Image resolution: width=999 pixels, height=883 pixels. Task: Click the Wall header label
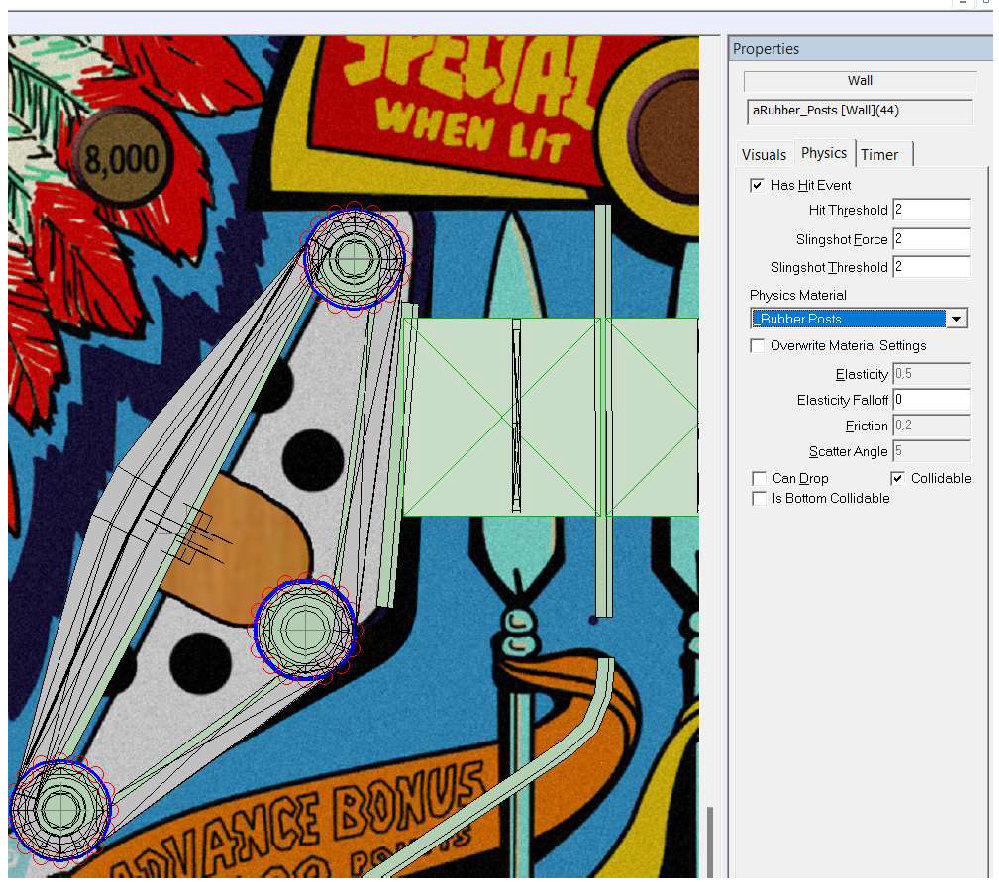click(x=859, y=81)
